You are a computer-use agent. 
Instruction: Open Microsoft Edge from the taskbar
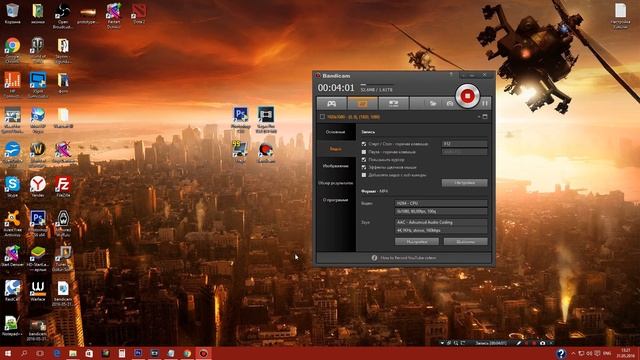(x=57, y=353)
